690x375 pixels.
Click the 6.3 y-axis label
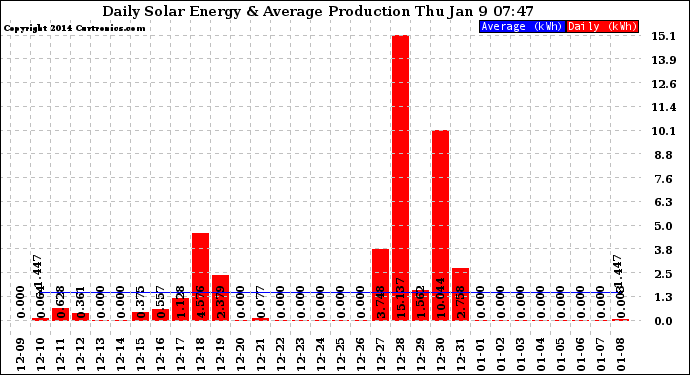(x=664, y=202)
